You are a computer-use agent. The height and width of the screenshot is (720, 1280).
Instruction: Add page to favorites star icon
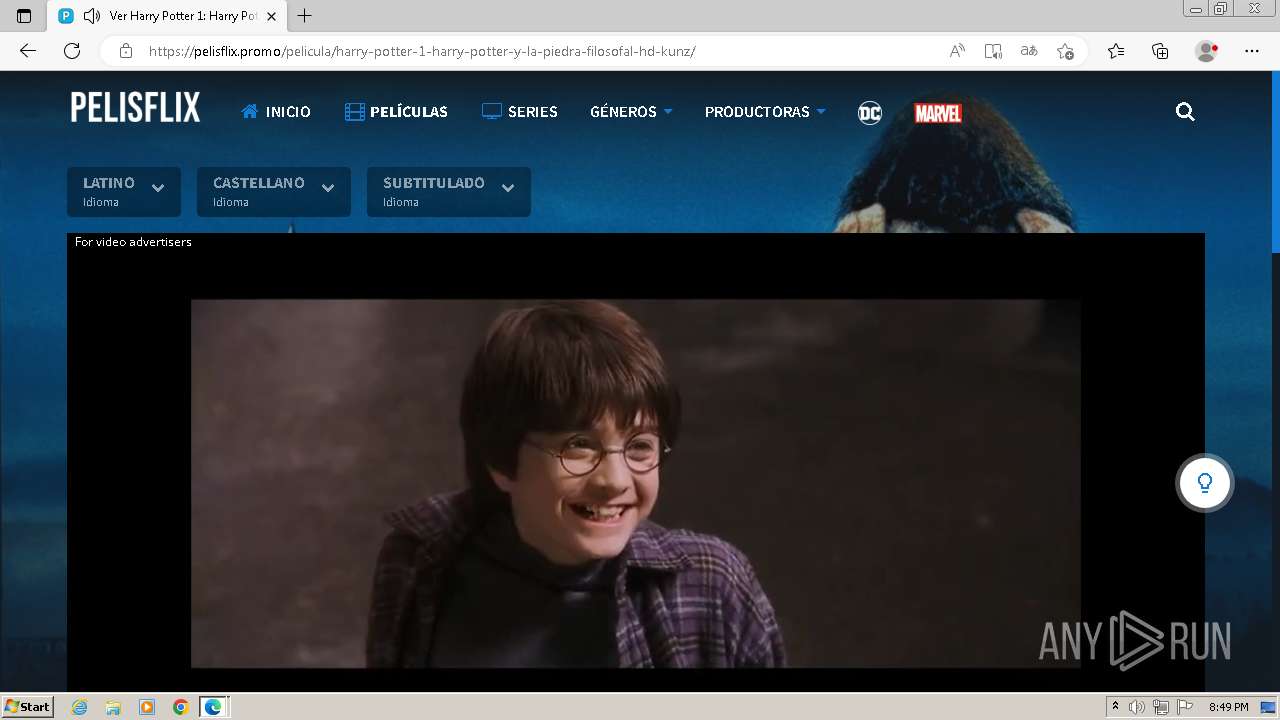pos(1065,51)
